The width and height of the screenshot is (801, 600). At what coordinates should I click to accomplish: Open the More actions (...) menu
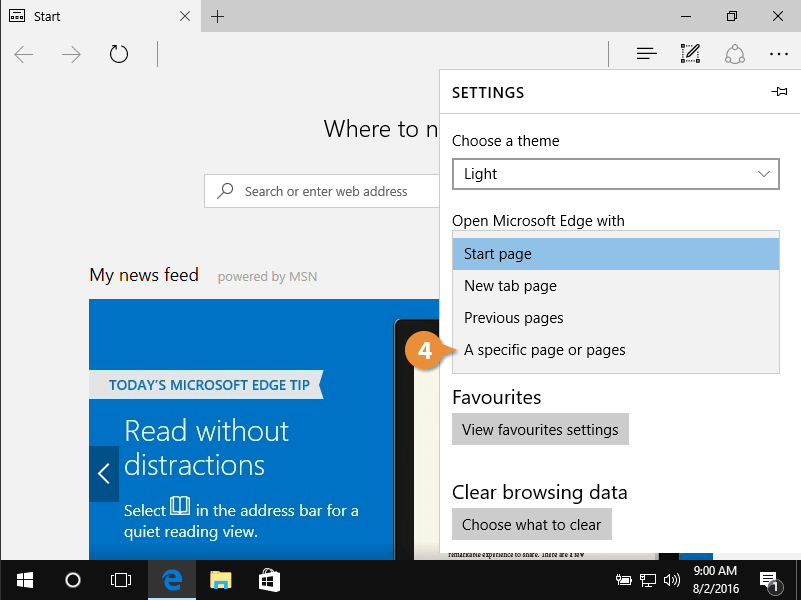coord(779,53)
